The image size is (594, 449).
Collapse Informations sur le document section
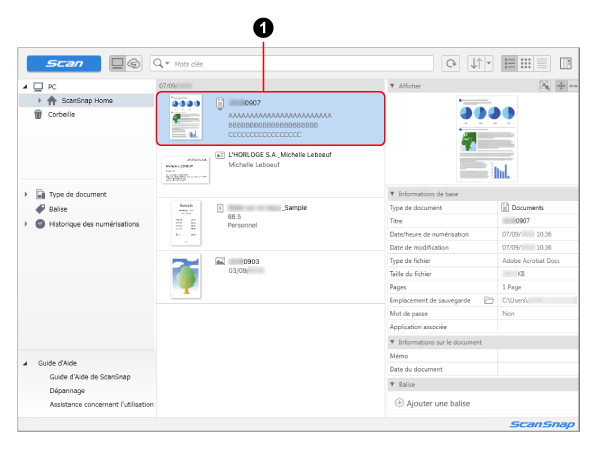click(x=392, y=342)
